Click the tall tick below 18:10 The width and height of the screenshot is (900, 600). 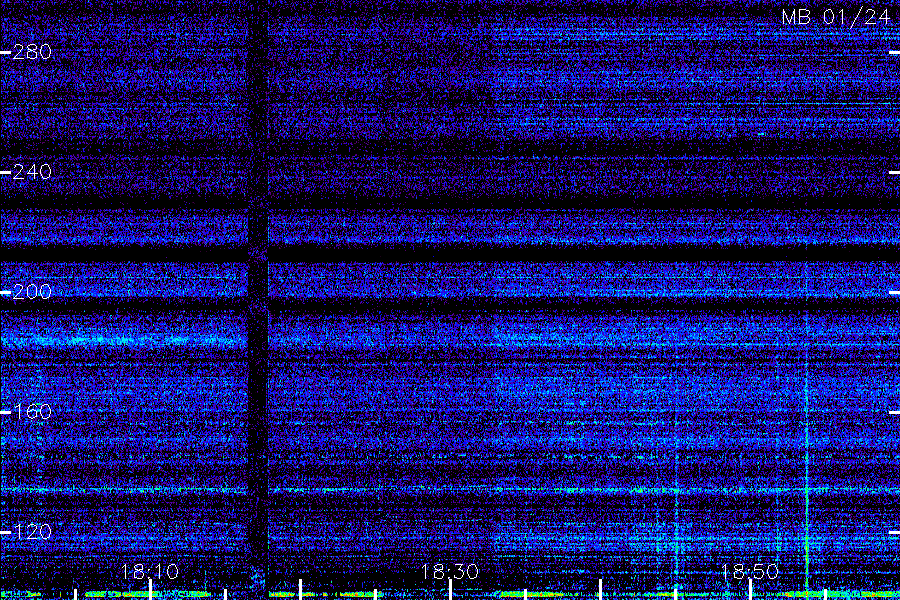tap(150, 590)
